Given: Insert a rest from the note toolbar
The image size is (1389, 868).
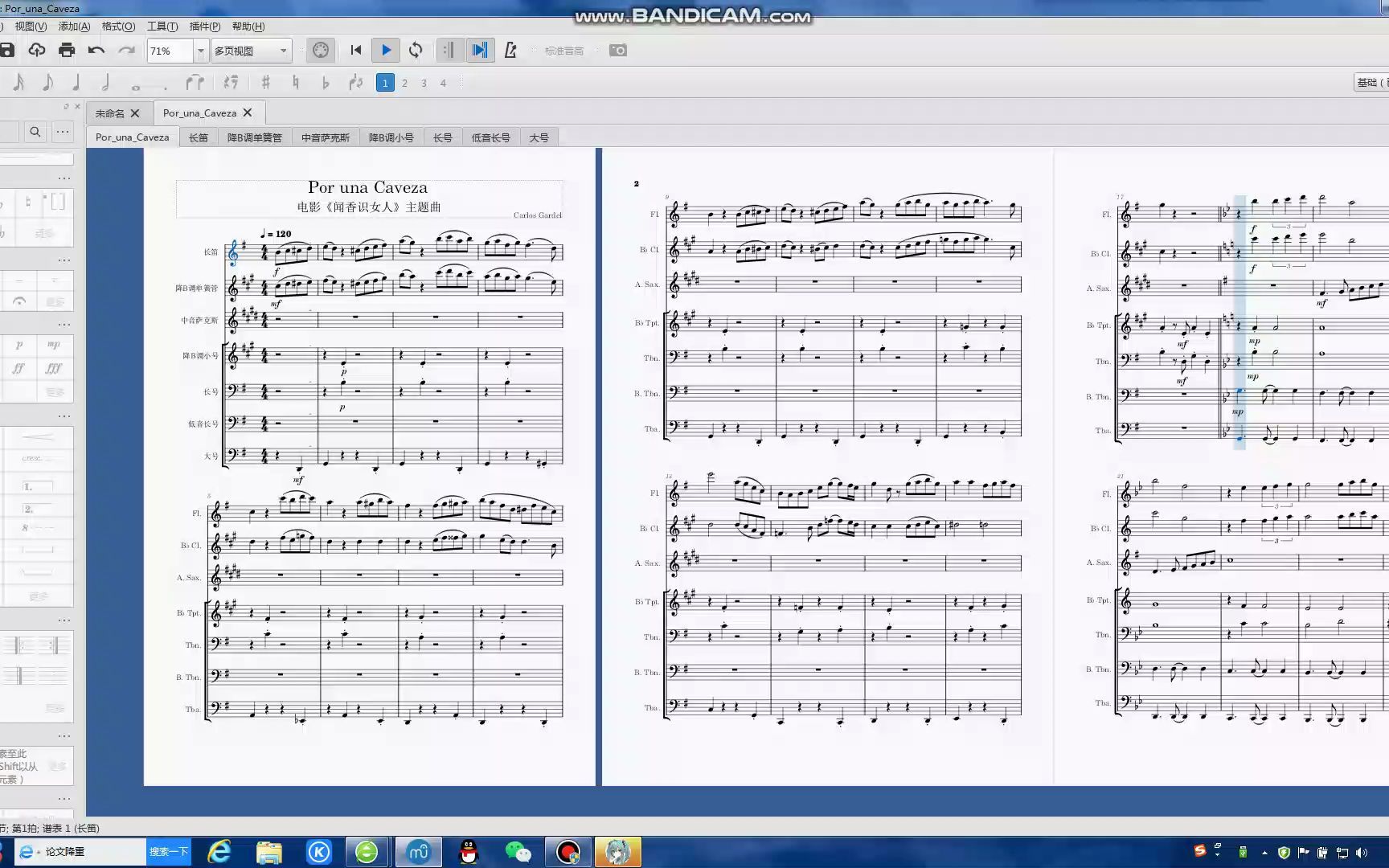Looking at the screenshot, I should tap(231, 82).
